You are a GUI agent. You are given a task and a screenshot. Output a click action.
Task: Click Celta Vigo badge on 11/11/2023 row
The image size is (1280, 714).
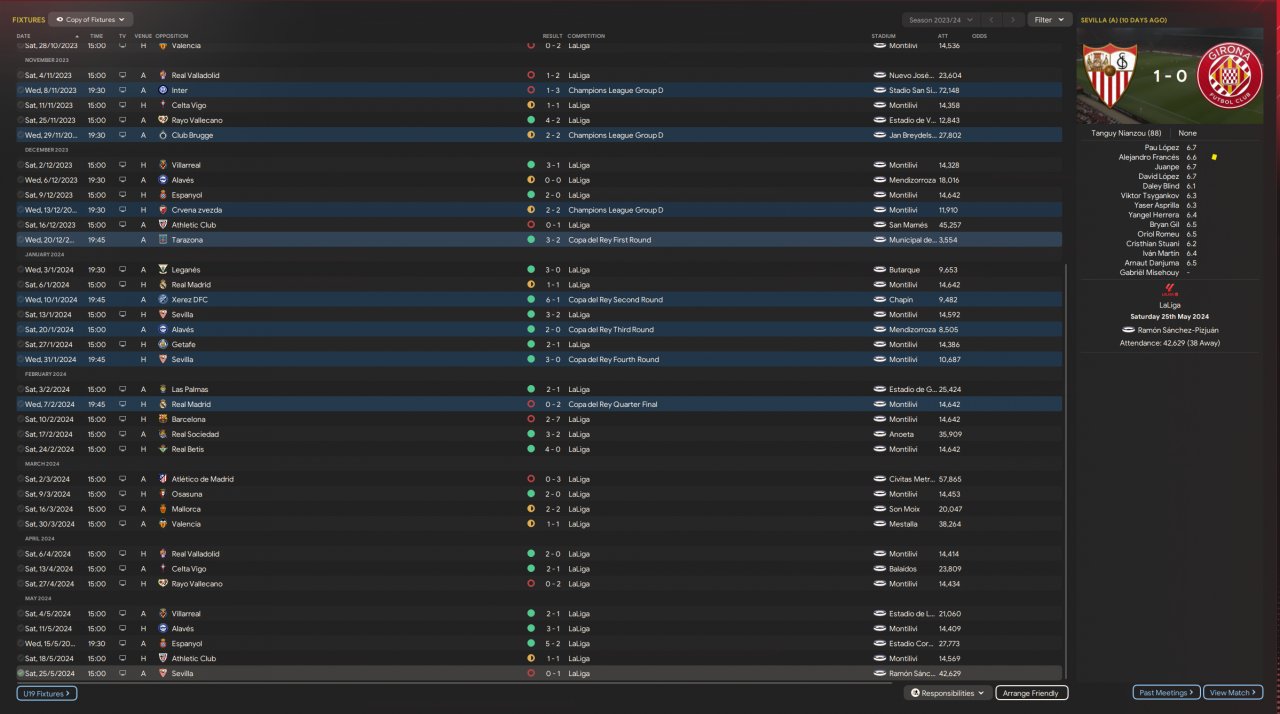coord(163,105)
